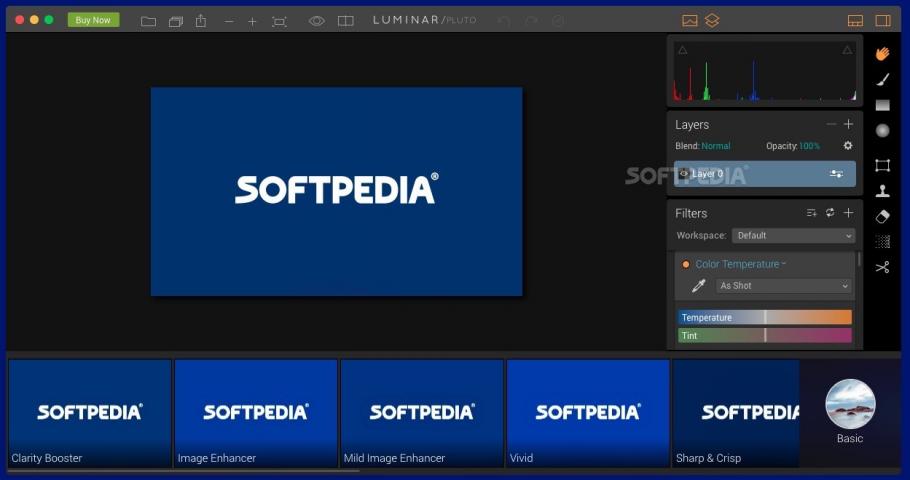Screen dimensions: 910x480
Task: Adjust the Tint slider
Action: (x=765, y=335)
